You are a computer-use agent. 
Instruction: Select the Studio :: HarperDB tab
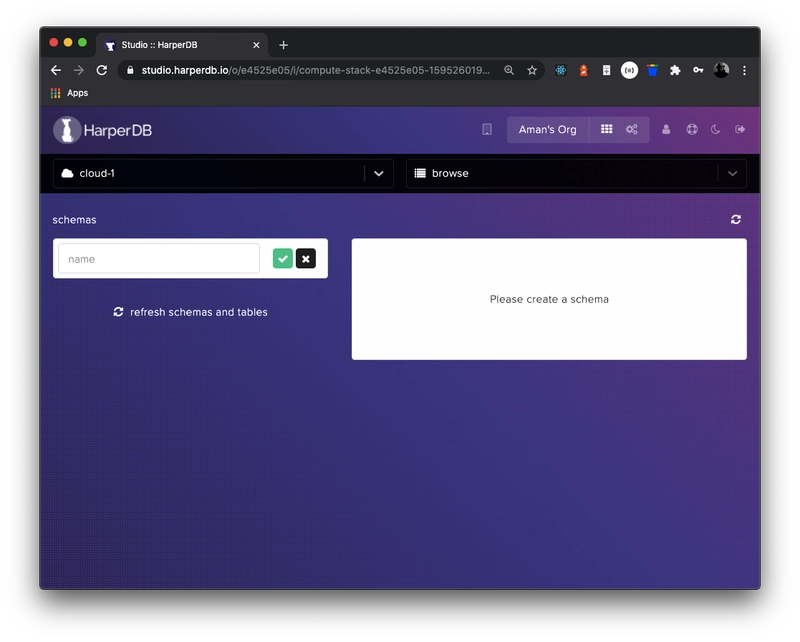tap(181, 45)
